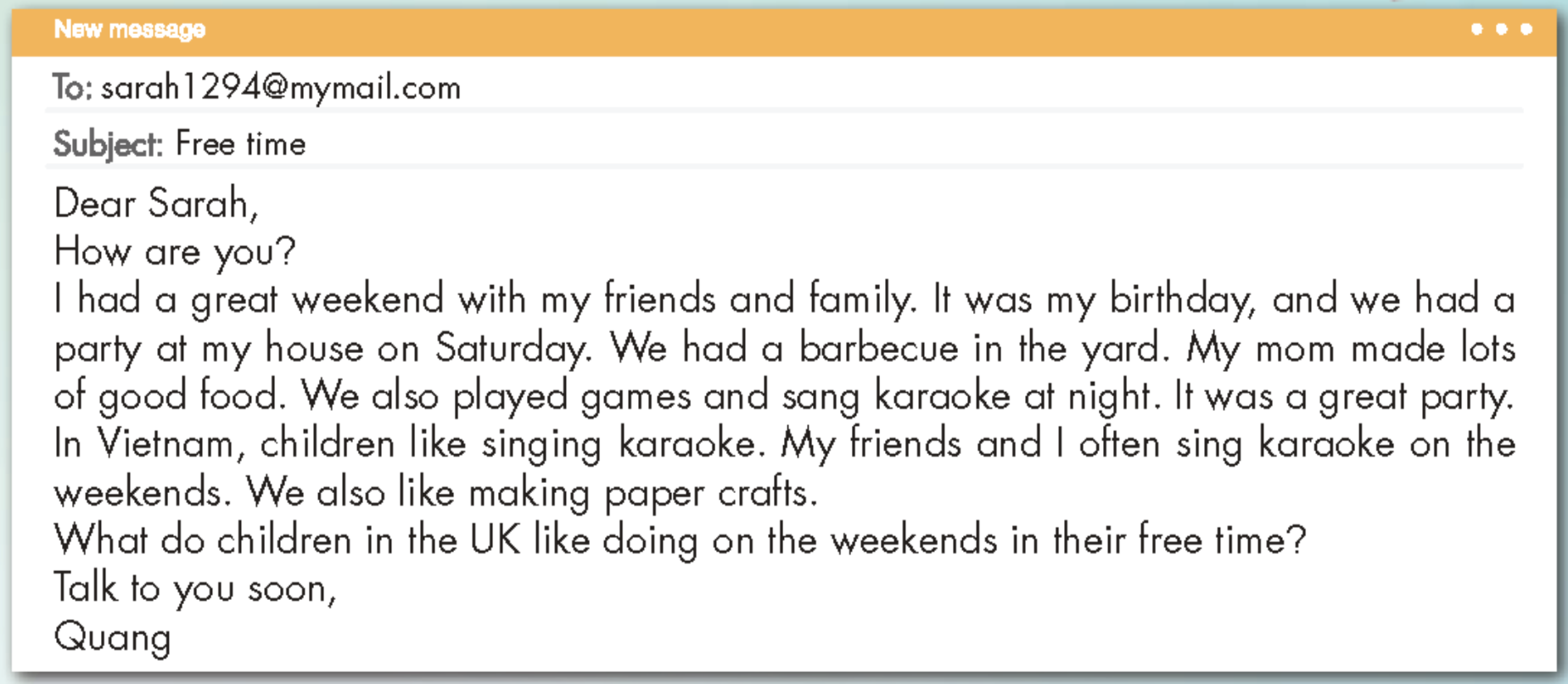Viewport: 1568px width, 684px height.
Task: Click the word "barbecue" in the message
Action: click(x=877, y=348)
